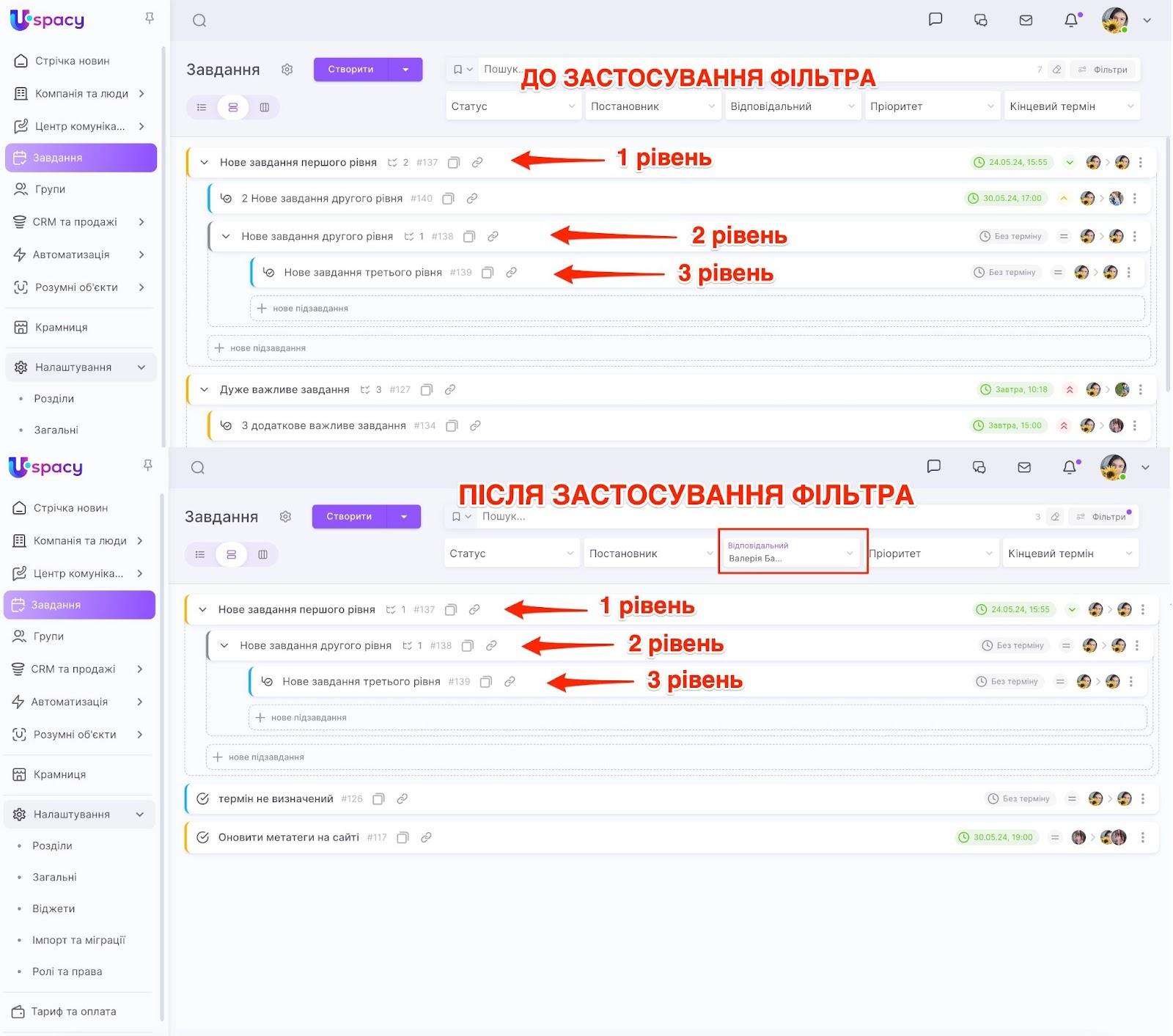Open Імпорт та міграції in the sidebar
This screenshot has height=1036, width=1173.
pyautogui.click(x=78, y=941)
